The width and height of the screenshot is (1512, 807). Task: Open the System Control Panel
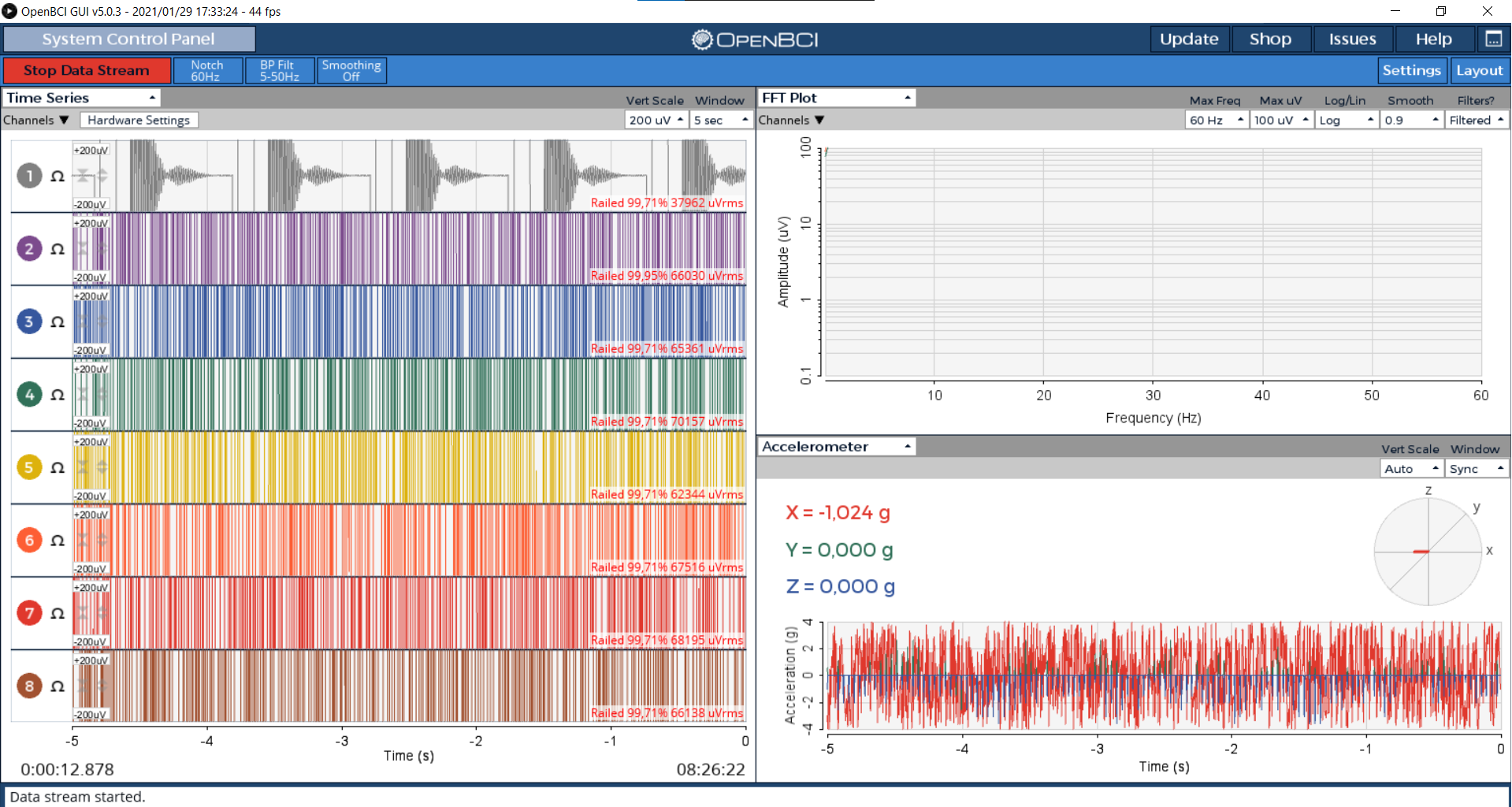[129, 39]
